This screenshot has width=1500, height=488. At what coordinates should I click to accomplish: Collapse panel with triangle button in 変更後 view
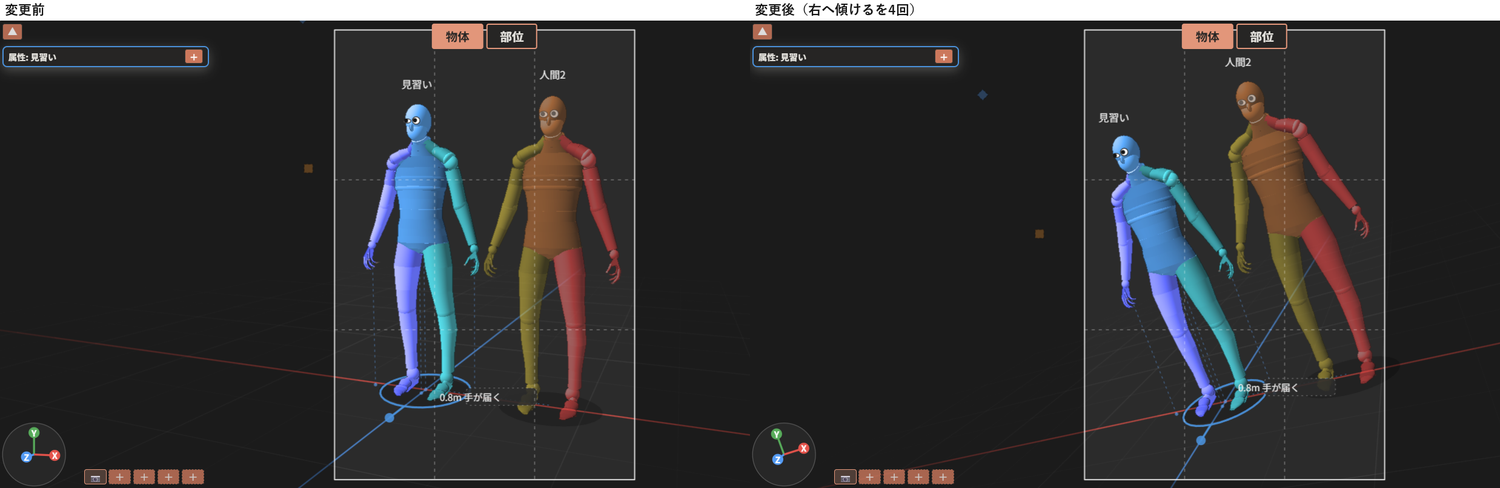762,32
